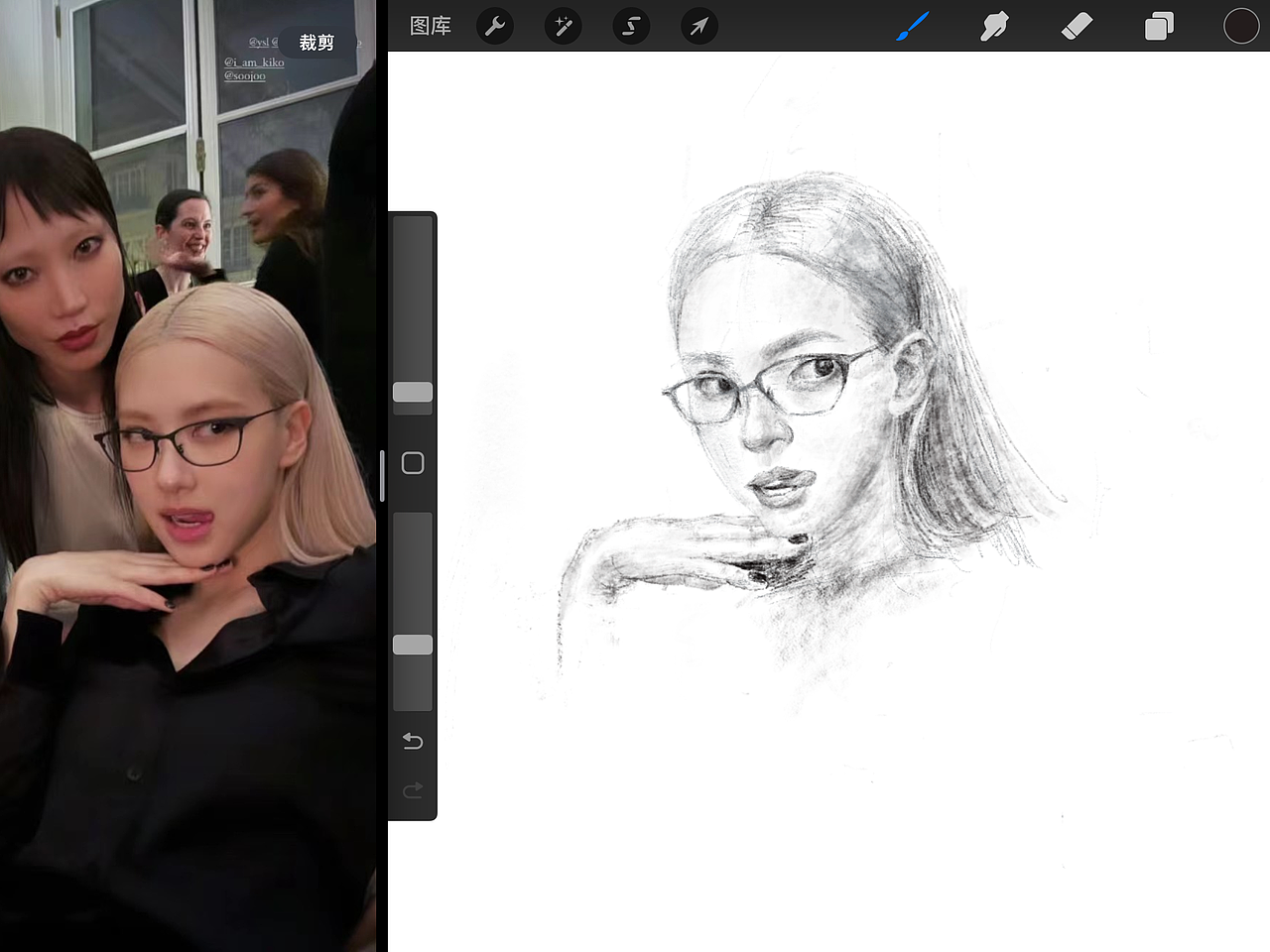
Task: Tap the sidebar handle between photo and canvas
Action: click(x=382, y=476)
